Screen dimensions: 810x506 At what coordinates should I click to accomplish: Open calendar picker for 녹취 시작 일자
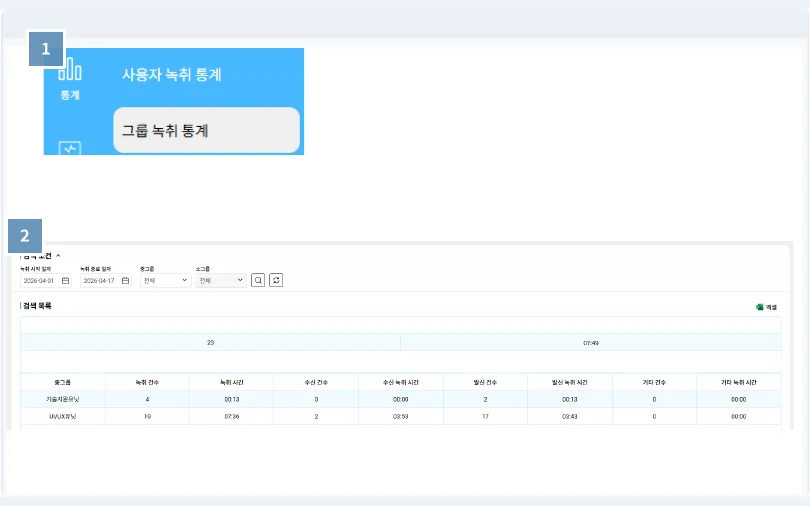[x=66, y=280]
